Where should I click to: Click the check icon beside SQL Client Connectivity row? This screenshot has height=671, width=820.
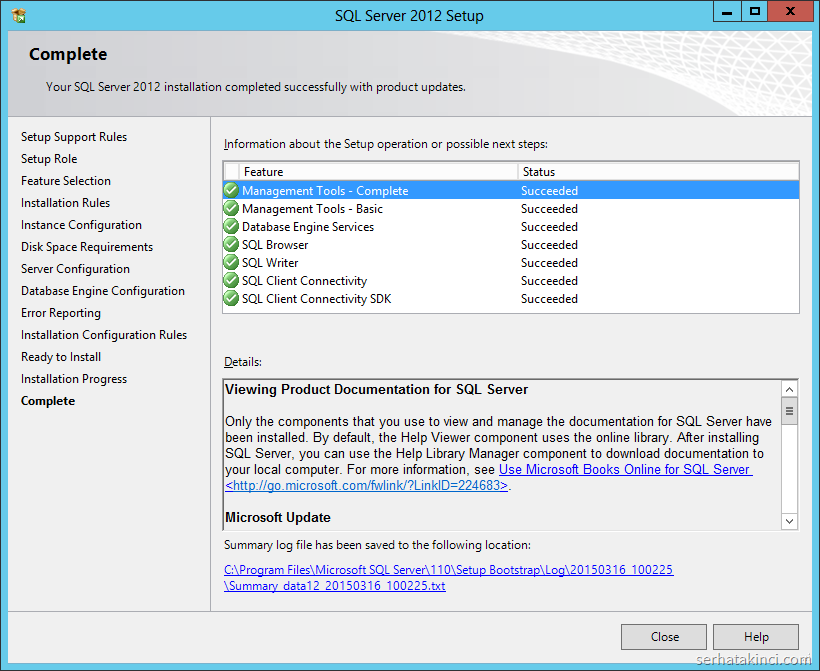pyautogui.click(x=231, y=280)
